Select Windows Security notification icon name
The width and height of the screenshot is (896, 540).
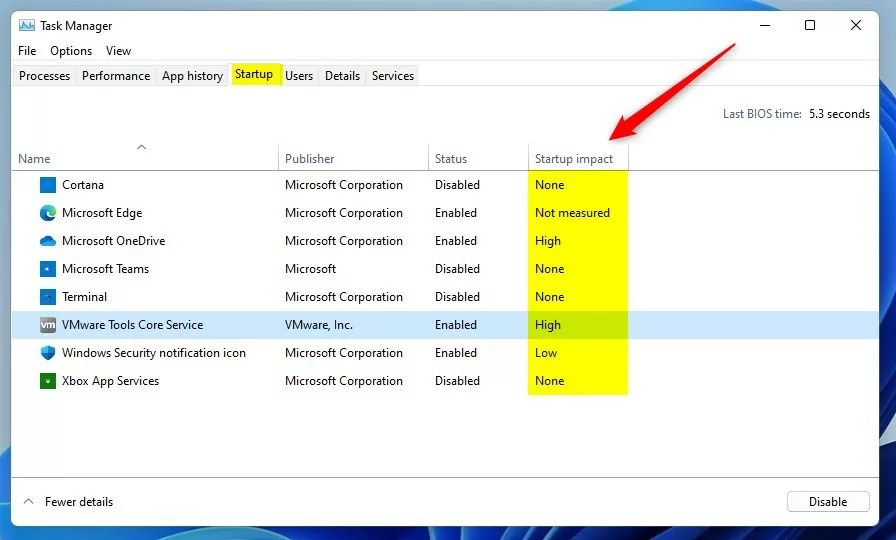(x=153, y=353)
